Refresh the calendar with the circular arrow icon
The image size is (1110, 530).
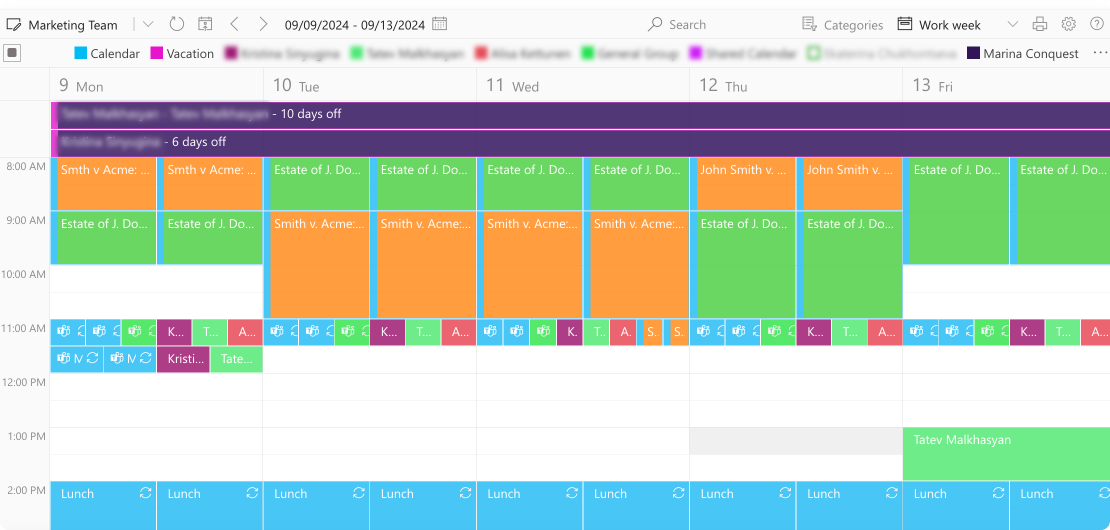pos(177,24)
